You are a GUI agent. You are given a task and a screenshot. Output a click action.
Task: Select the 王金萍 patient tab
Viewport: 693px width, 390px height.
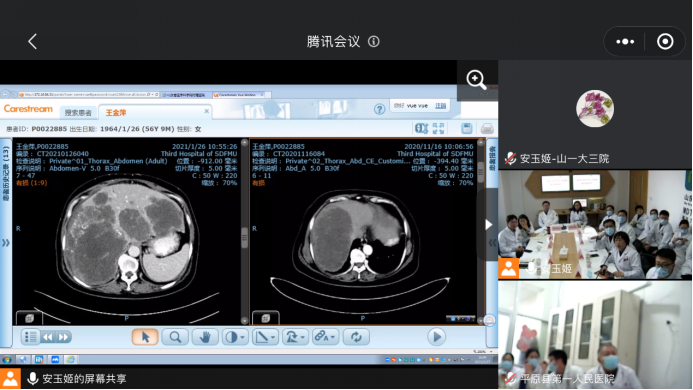(116, 113)
